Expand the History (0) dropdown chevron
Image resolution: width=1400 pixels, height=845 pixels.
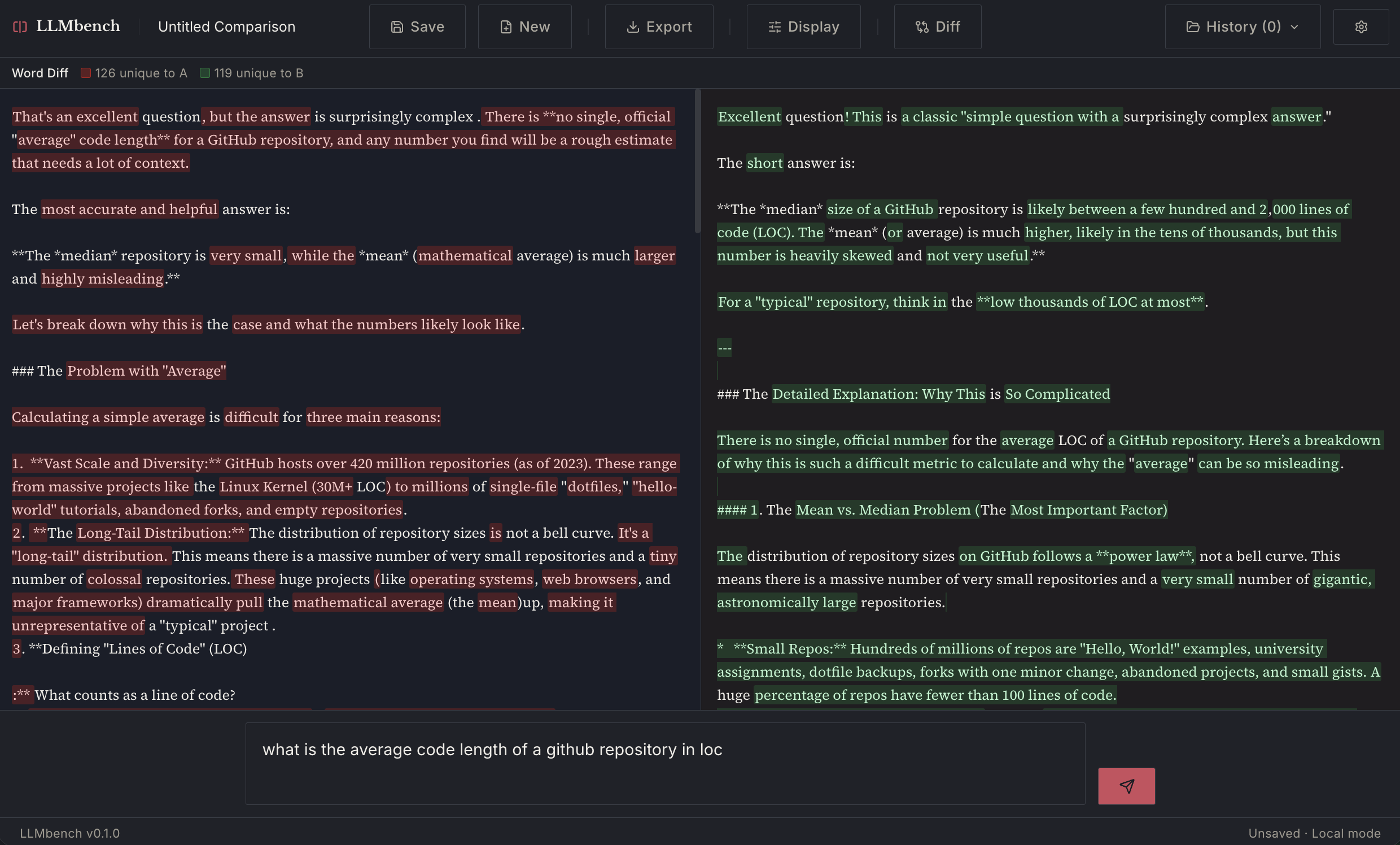pos(1294,27)
